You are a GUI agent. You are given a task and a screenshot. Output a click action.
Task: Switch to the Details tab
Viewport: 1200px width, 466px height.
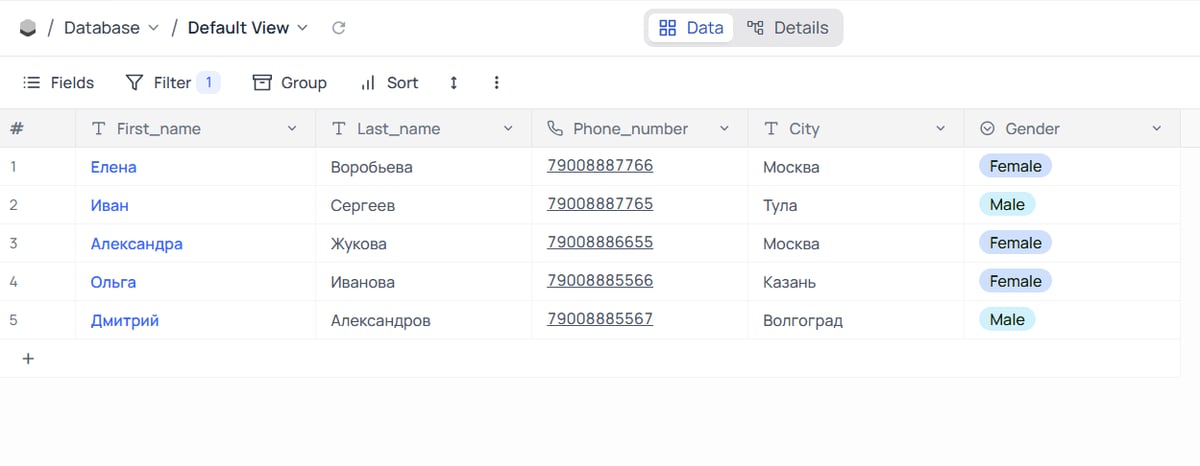tap(788, 28)
